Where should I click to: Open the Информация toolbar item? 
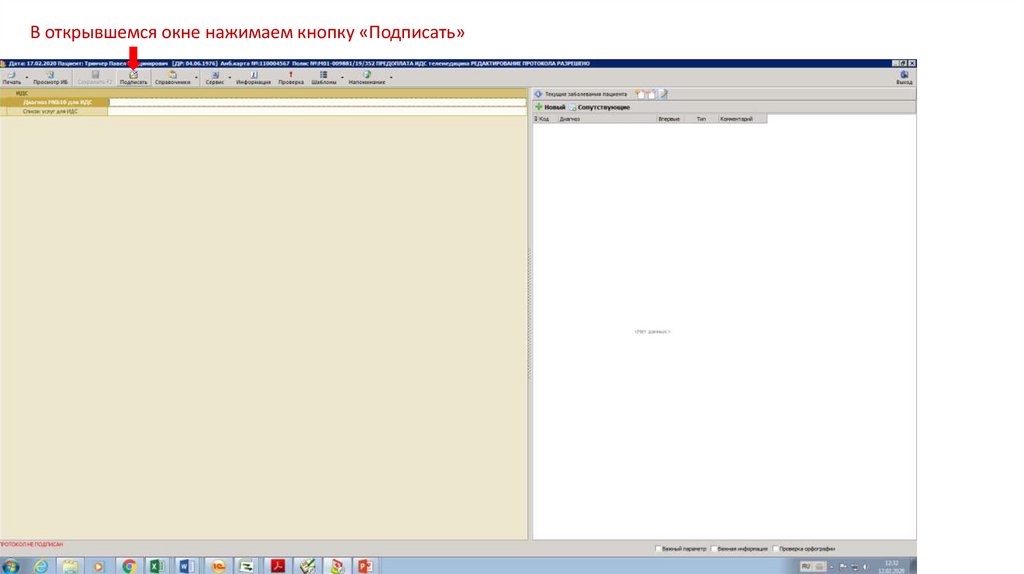(x=253, y=78)
